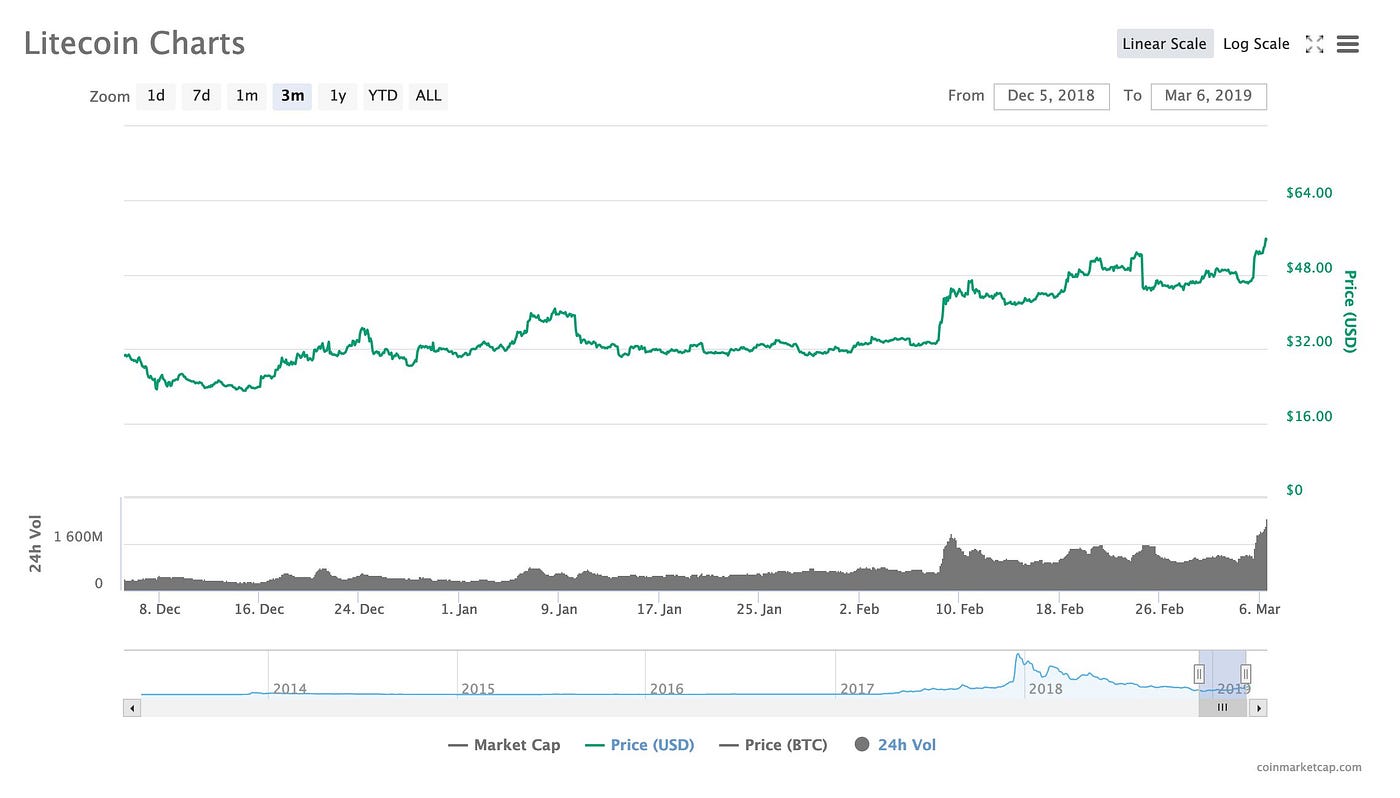Click the 24. Dec date axis label
The image size is (1400, 798).
(358, 609)
